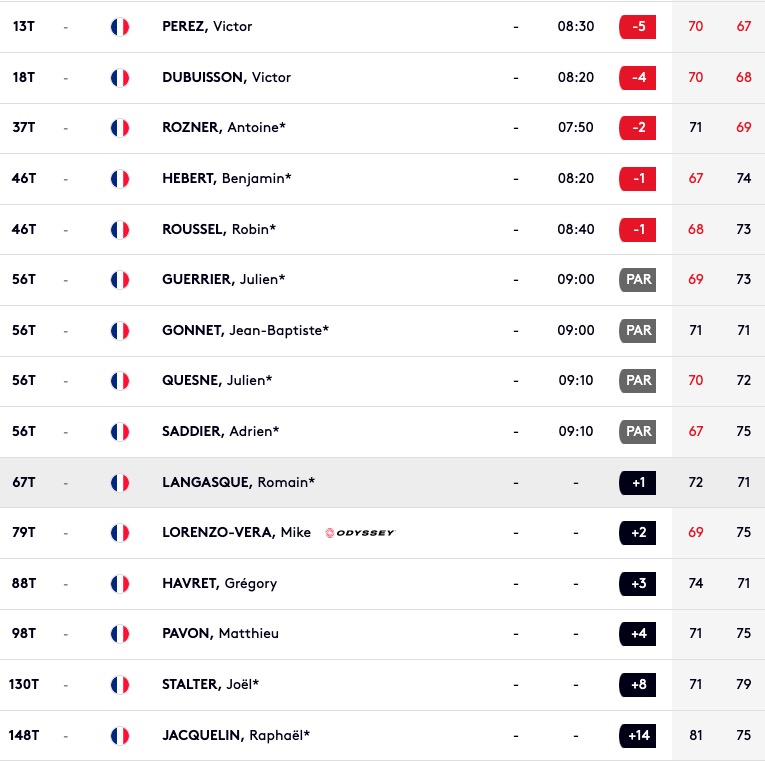
Task: Click the French flag in Rozner's row
Action: click(120, 128)
